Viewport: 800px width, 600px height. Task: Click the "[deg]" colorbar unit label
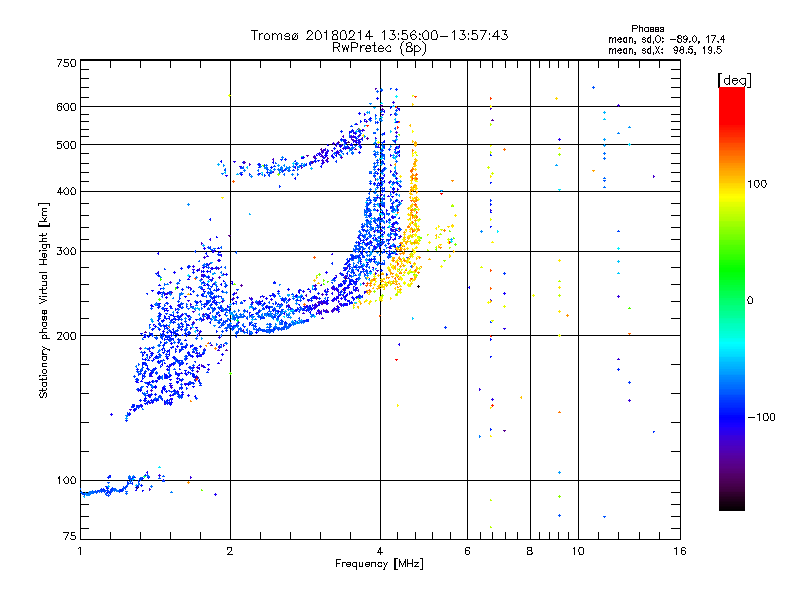point(734,80)
